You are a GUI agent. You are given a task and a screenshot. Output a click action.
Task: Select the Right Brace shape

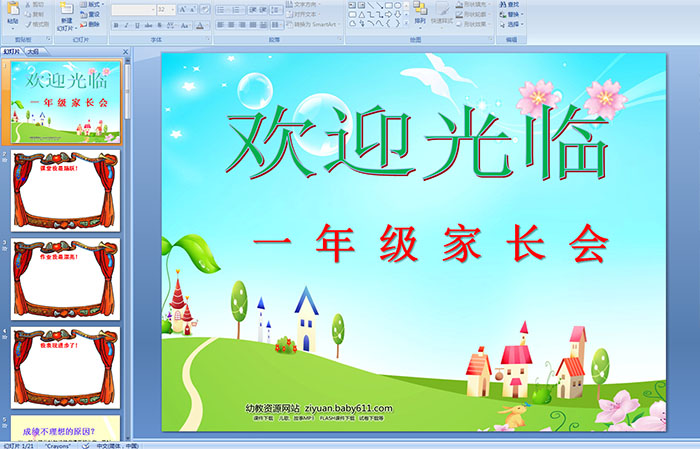pos(397,23)
